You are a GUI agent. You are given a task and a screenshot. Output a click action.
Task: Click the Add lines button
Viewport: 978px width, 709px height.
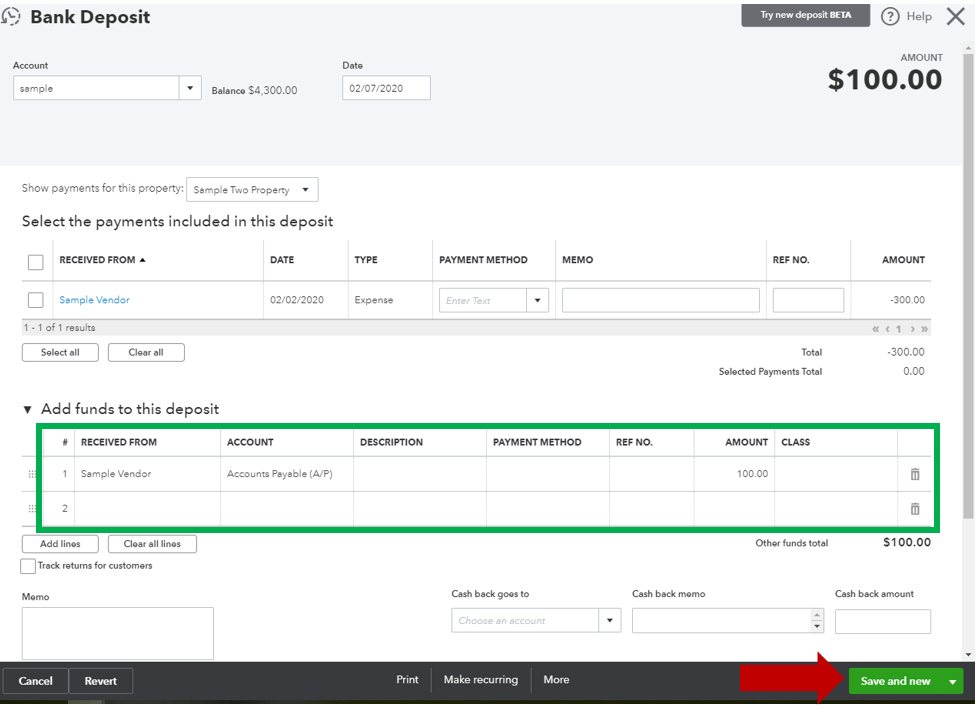[x=60, y=544]
